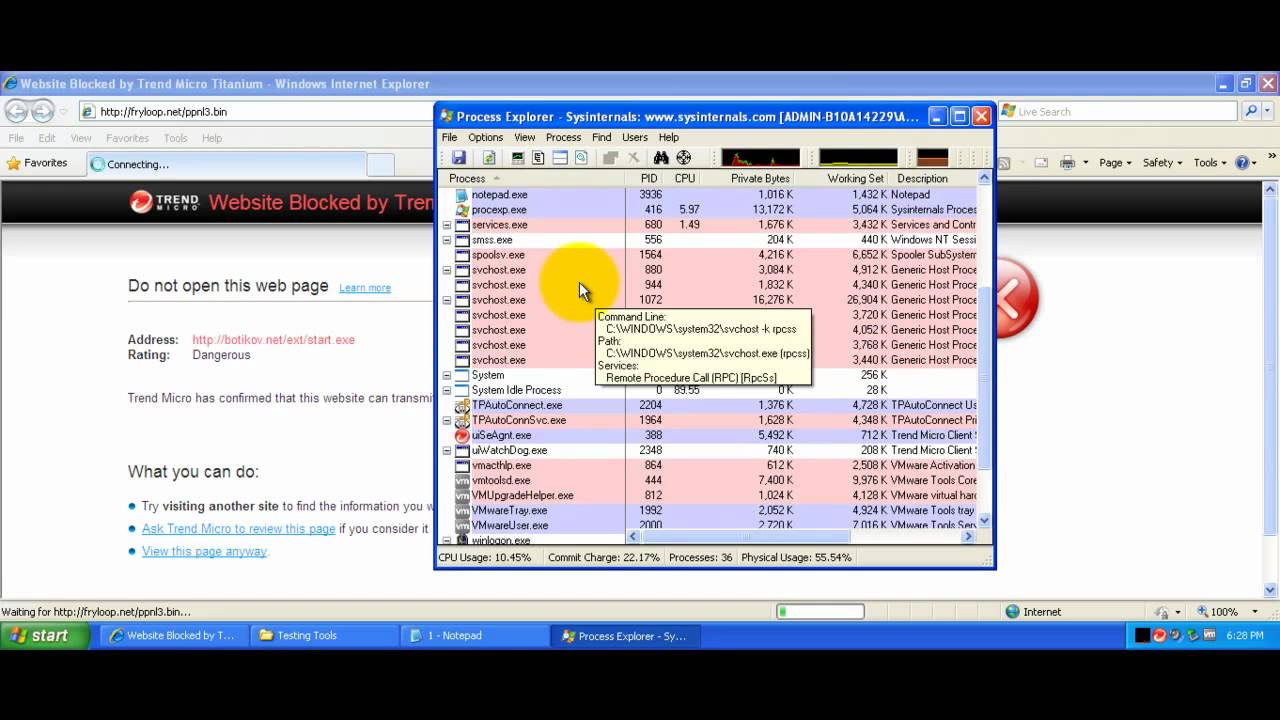Screen dimensions: 1280x720
Task: Toggle the Show Lower Pane toolbar icon
Action: coord(560,158)
